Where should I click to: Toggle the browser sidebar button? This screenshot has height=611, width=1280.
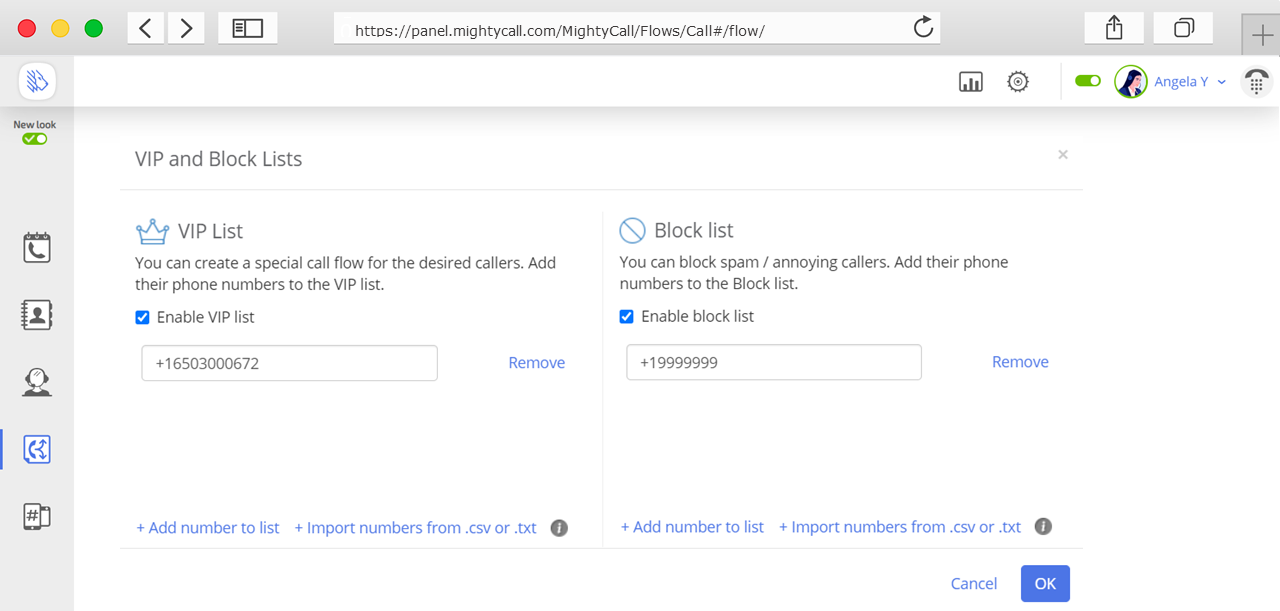247,28
